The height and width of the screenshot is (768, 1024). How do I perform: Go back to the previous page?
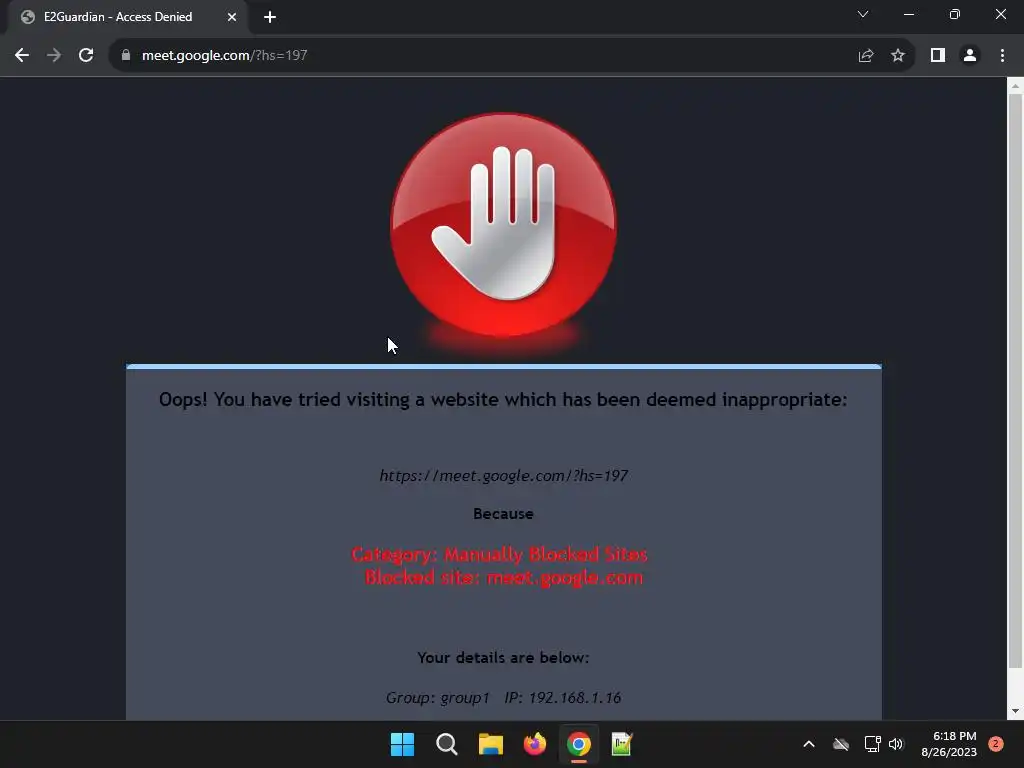[22, 56]
